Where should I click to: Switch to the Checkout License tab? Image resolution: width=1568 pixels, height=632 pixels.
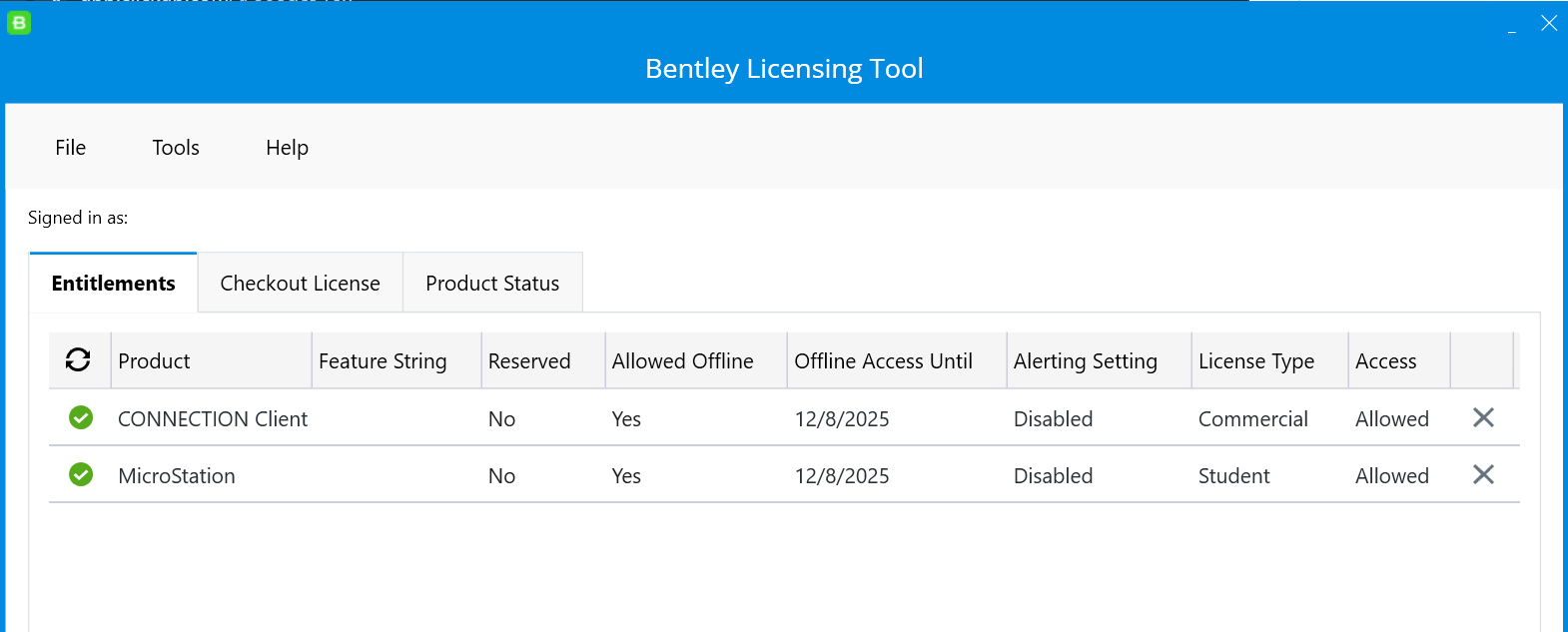300,284
